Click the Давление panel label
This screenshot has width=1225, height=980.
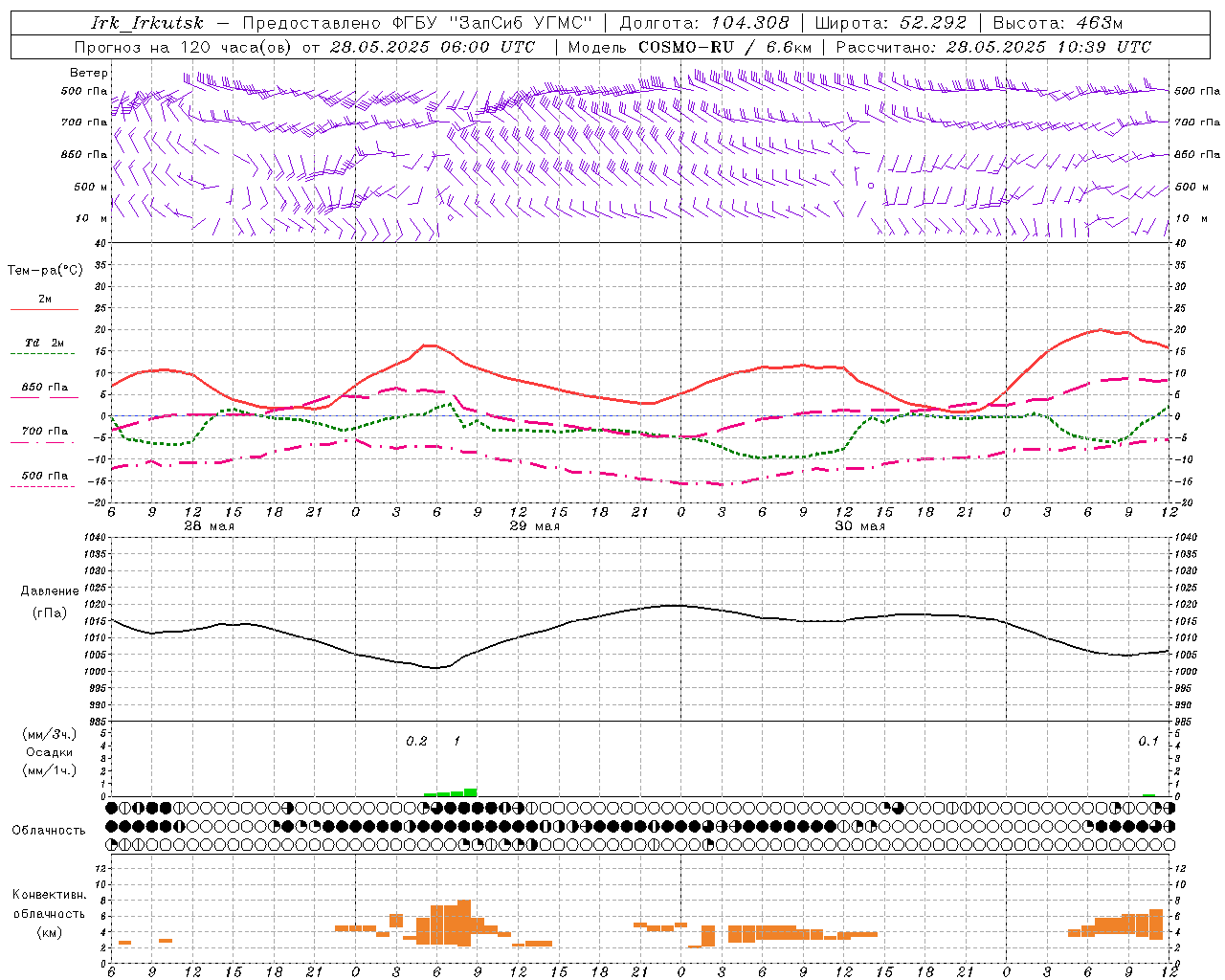click(50, 591)
